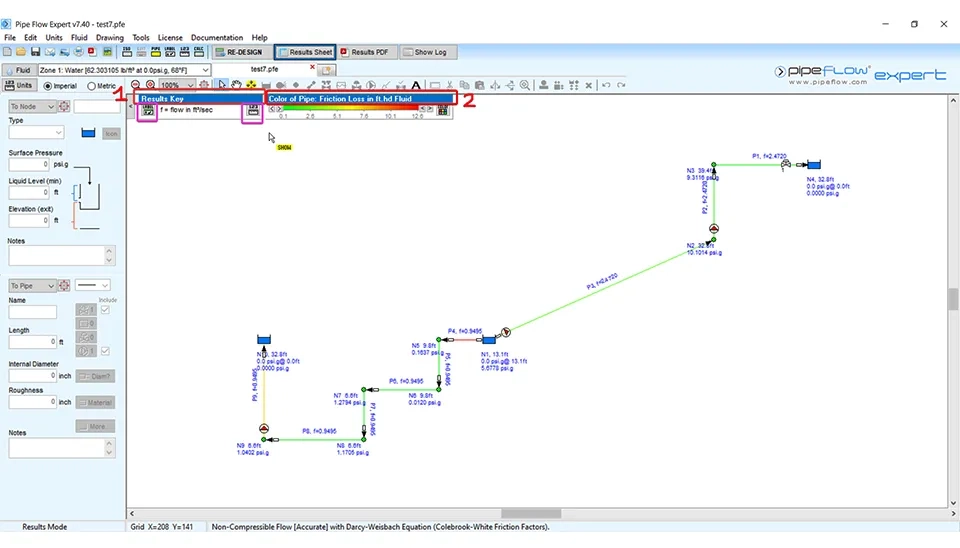Select the Metric units radio button

(x=89, y=86)
